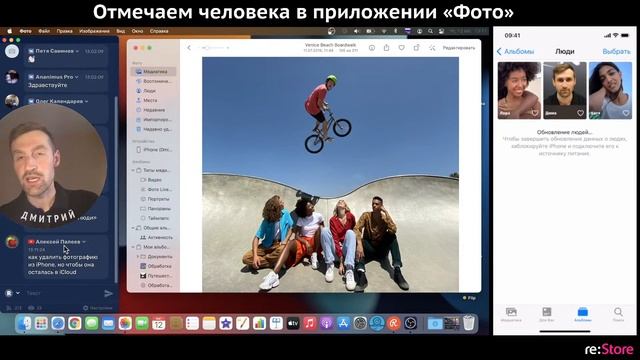Click the send arrow in the chat window
Viewport: 640px width, 360px height.
click(109, 293)
